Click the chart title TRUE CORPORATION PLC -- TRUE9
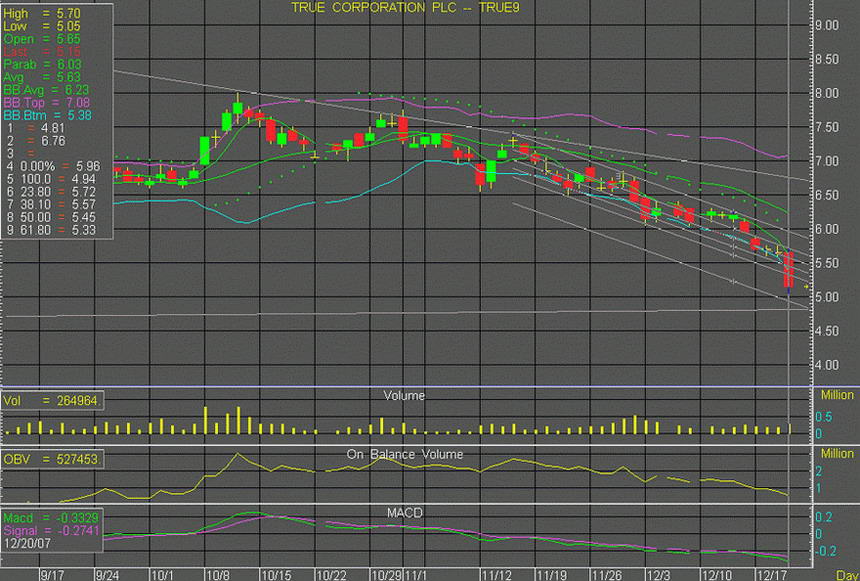 (405, 8)
